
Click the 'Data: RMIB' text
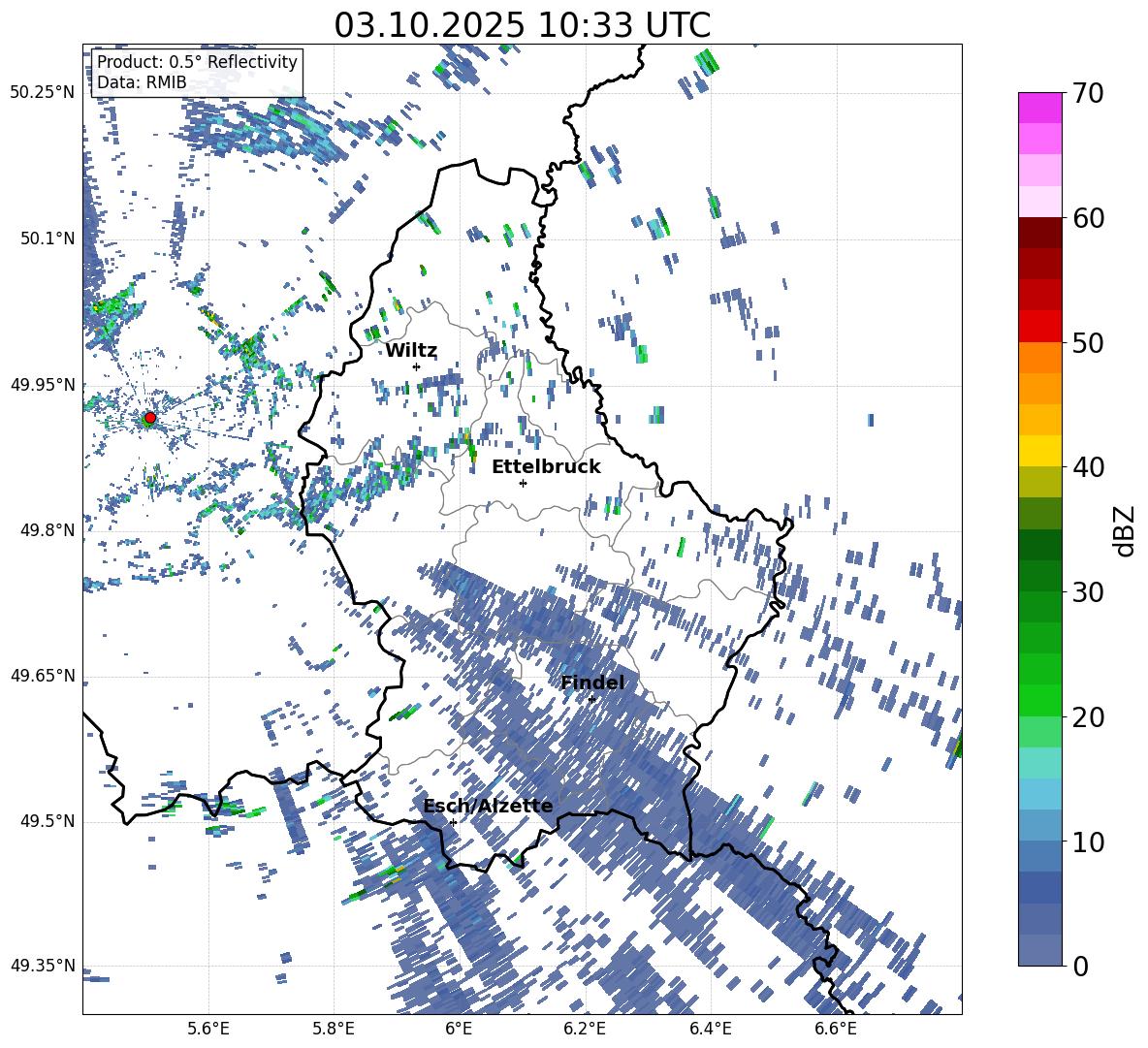tap(142, 82)
